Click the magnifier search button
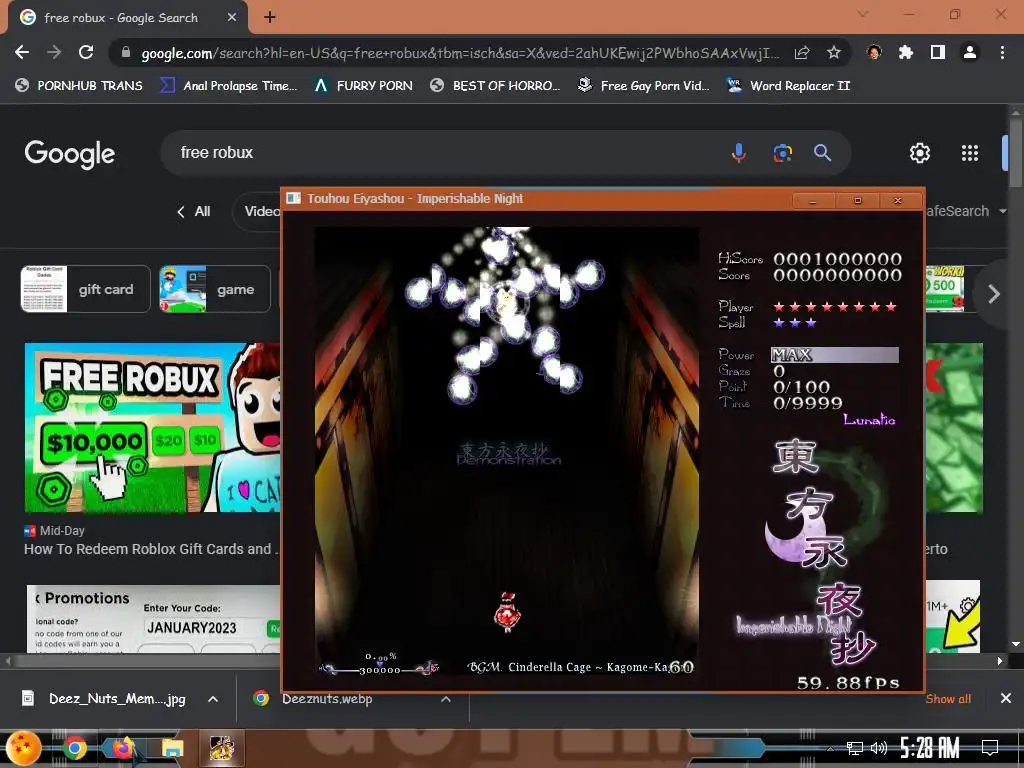1024x768 pixels. (822, 153)
